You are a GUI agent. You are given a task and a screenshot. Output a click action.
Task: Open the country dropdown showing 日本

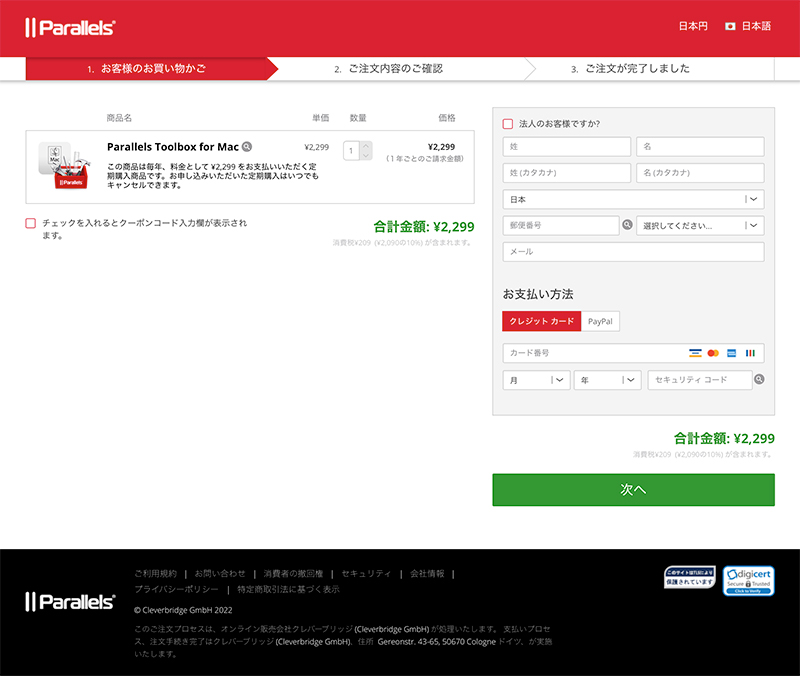click(633, 199)
